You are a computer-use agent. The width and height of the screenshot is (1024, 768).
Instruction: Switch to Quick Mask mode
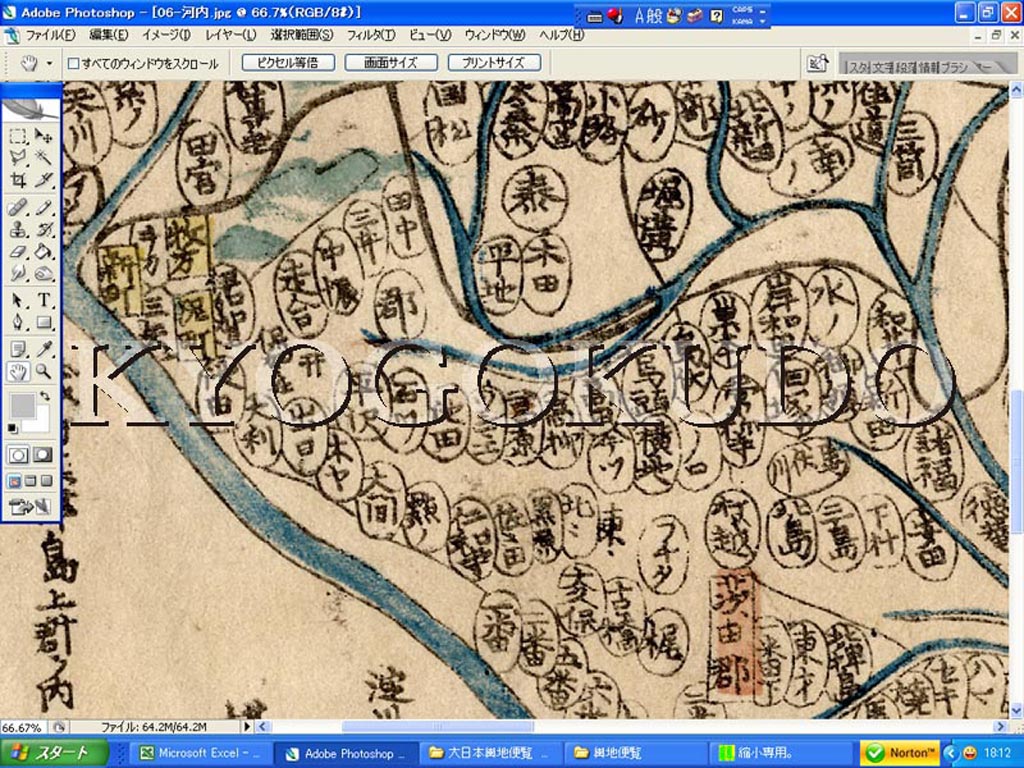(43, 455)
